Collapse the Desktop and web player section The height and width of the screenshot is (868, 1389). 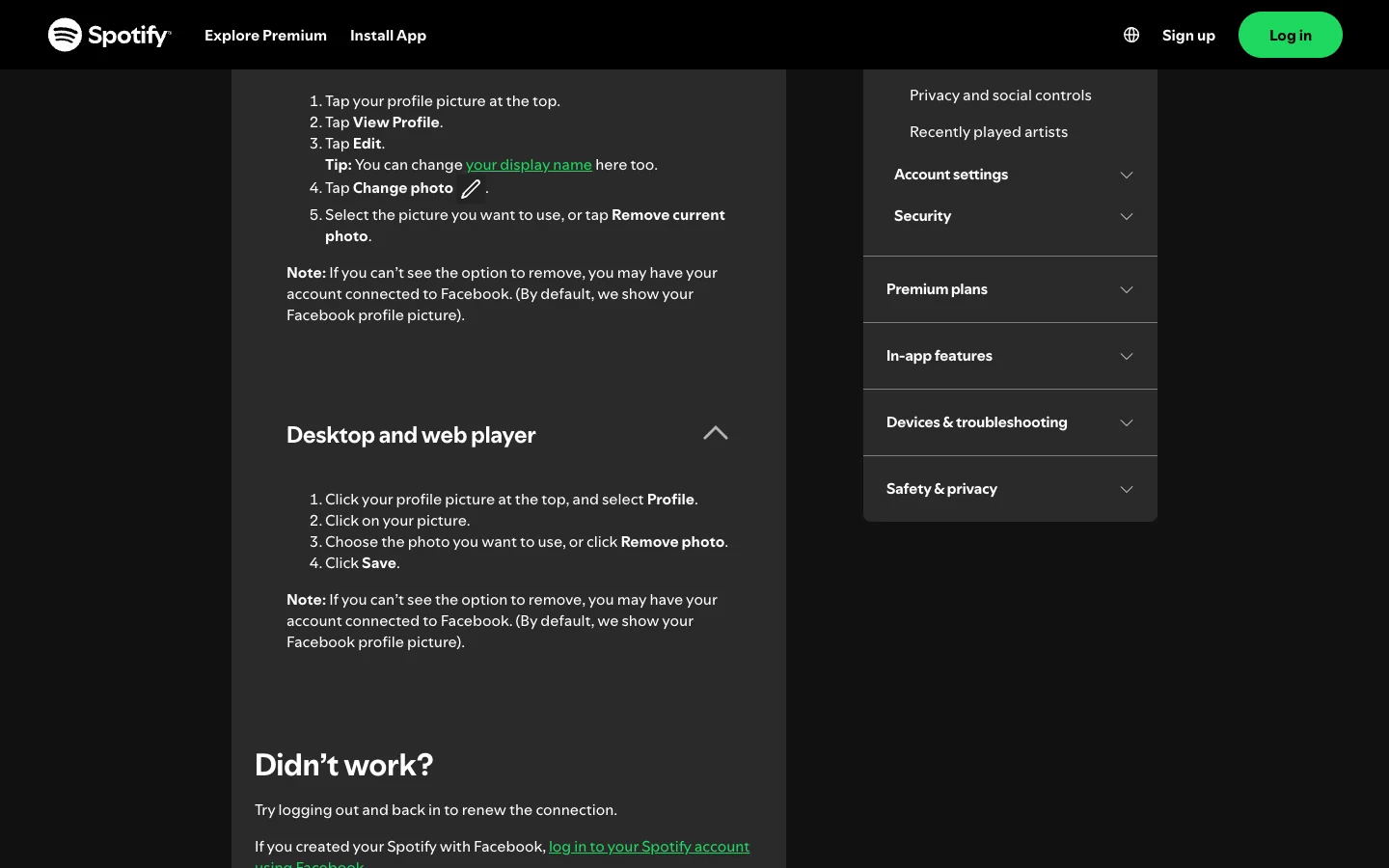tap(716, 433)
